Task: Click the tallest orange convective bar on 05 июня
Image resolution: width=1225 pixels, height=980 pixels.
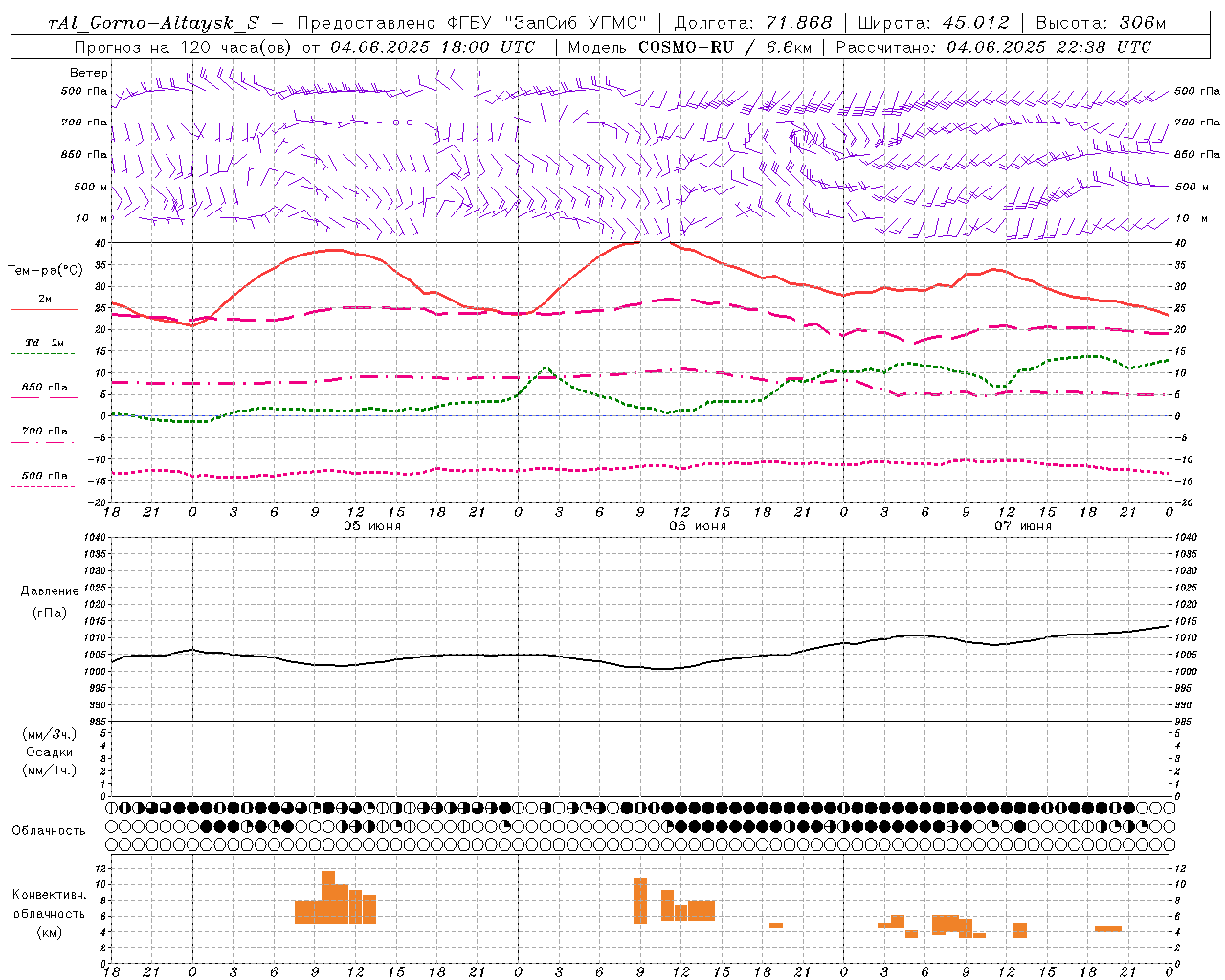Action: pyautogui.click(x=328, y=897)
